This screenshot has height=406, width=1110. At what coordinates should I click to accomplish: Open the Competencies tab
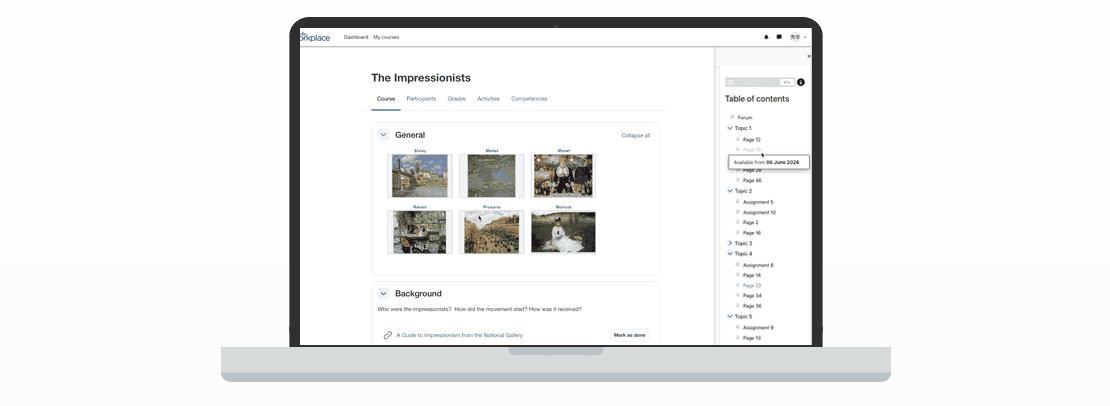[x=529, y=99]
